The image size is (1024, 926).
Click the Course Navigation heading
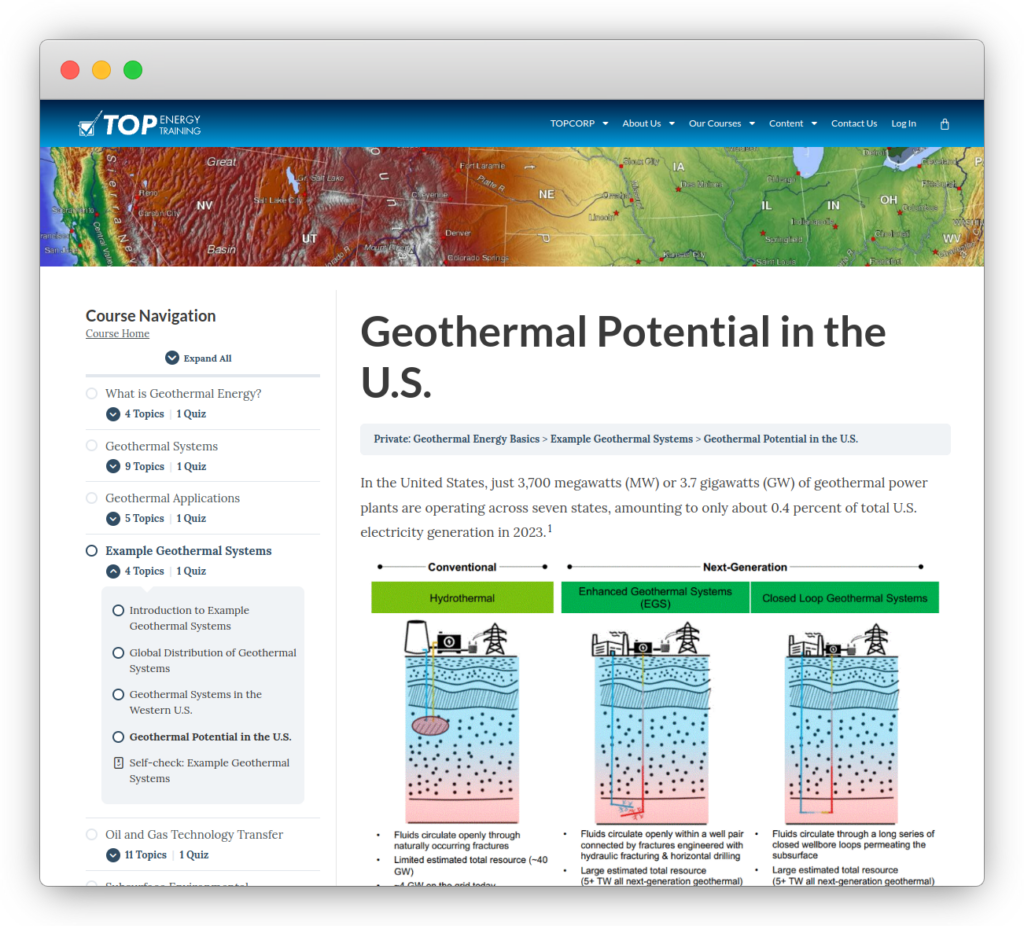click(151, 316)
